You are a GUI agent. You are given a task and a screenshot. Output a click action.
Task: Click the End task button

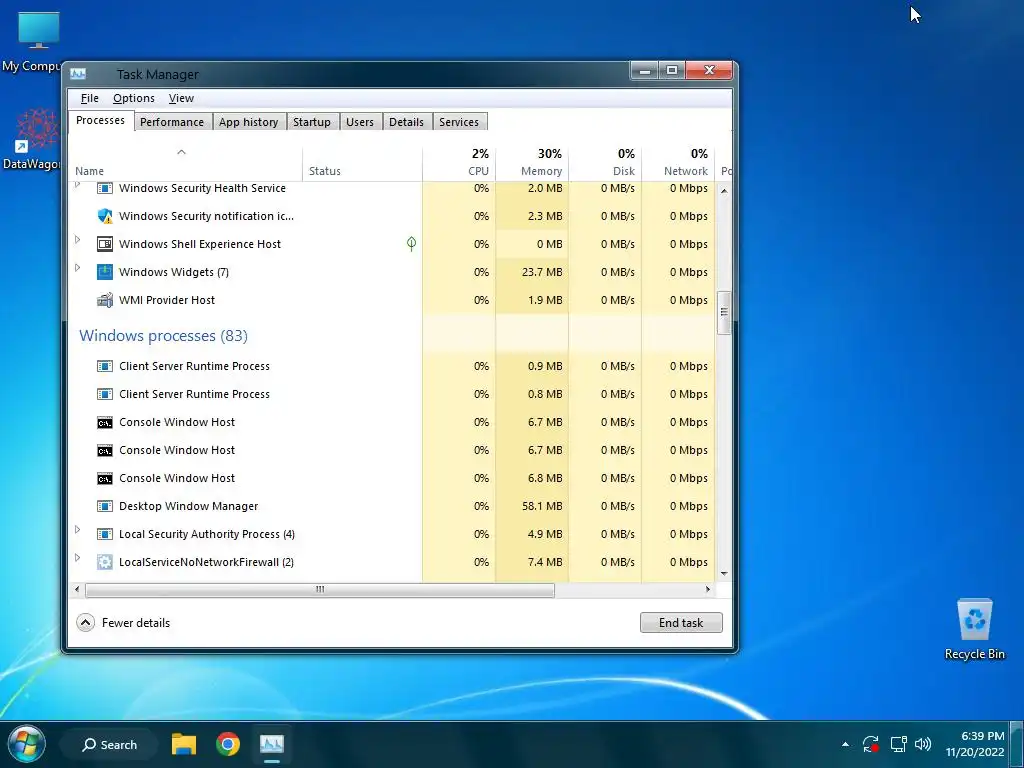pos(681,622)
